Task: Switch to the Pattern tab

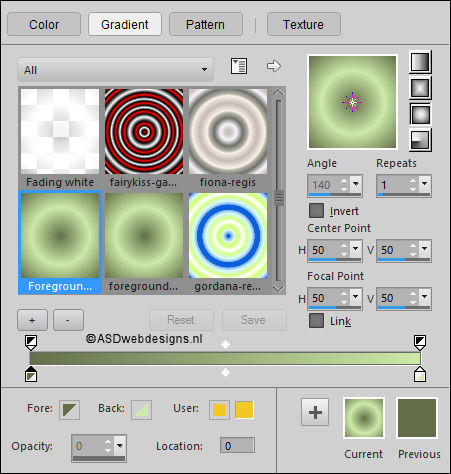Action: [206, 24]
